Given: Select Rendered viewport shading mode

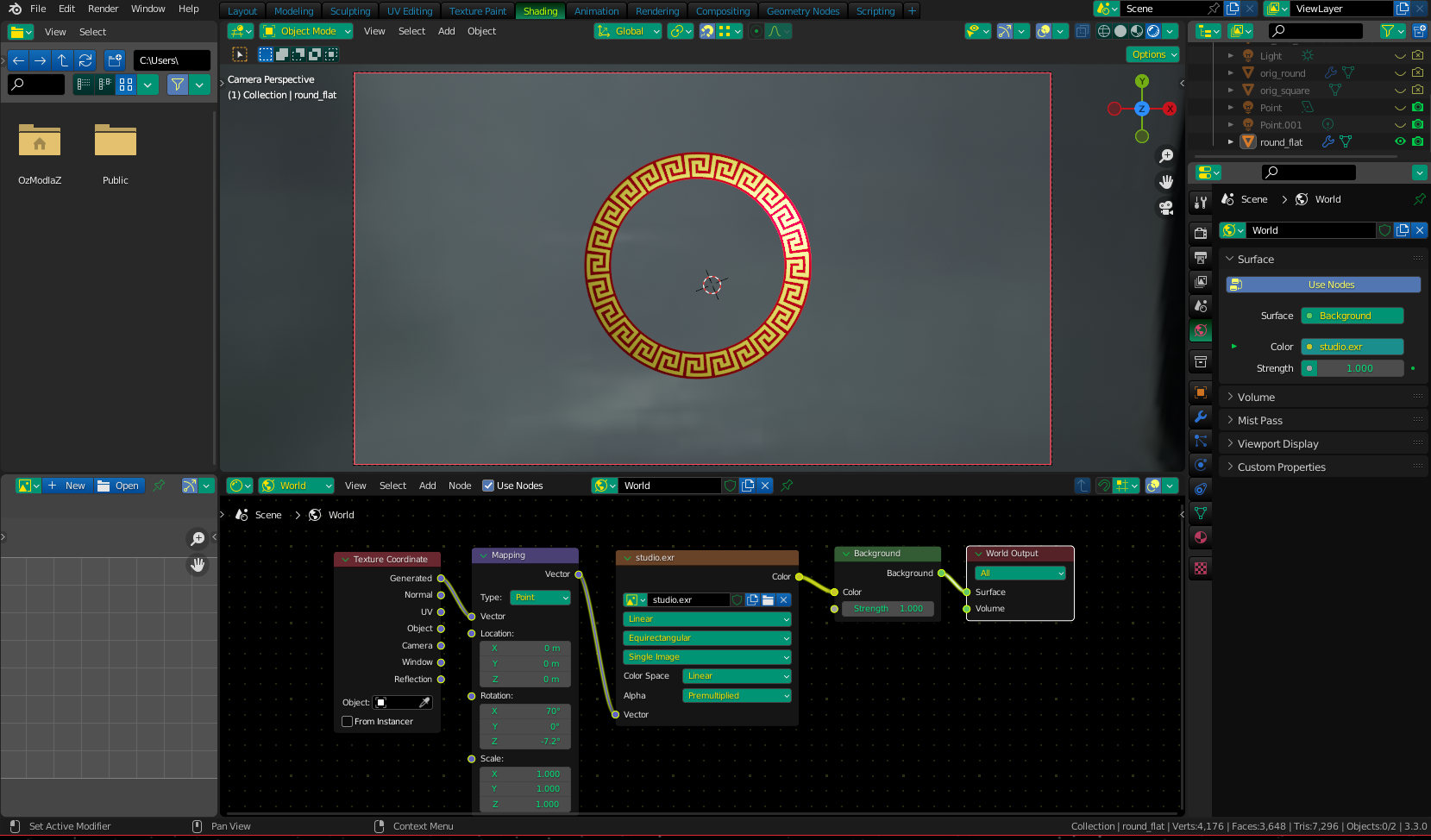Looking at the screenshot, I should [x=1153, y=31].
